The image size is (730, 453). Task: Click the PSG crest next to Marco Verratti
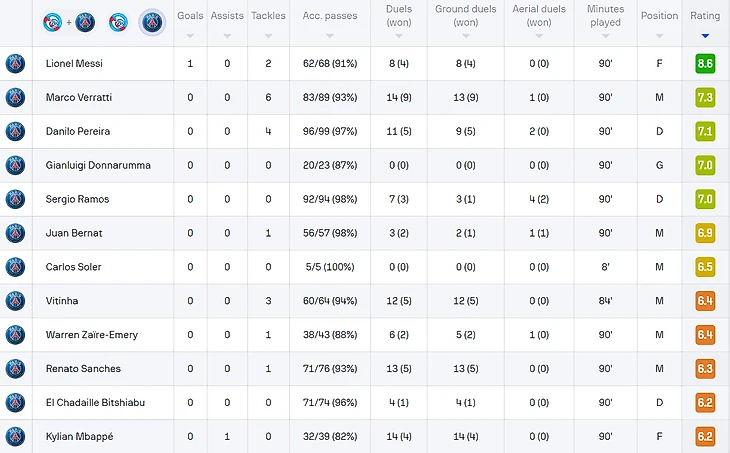coord(15,98)
